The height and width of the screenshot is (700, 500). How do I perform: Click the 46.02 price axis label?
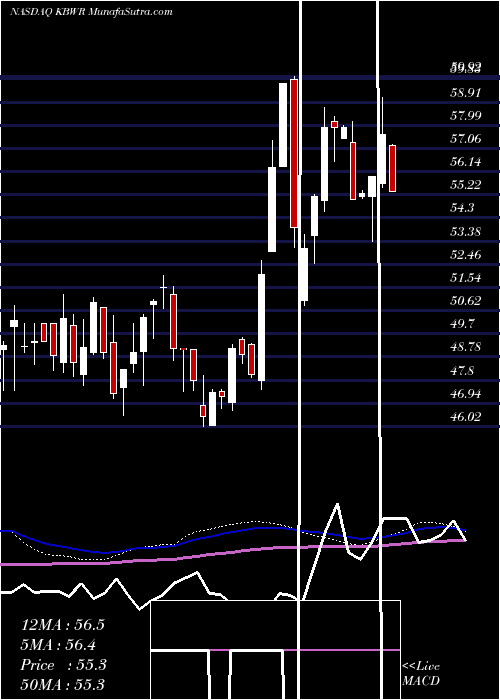coord(466,417)
